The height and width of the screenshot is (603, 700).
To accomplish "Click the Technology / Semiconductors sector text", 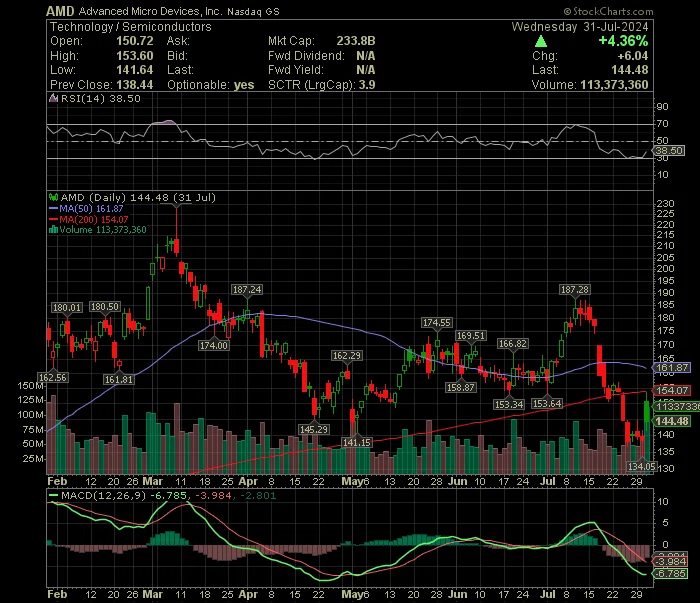I will click(x=130, y=27).
